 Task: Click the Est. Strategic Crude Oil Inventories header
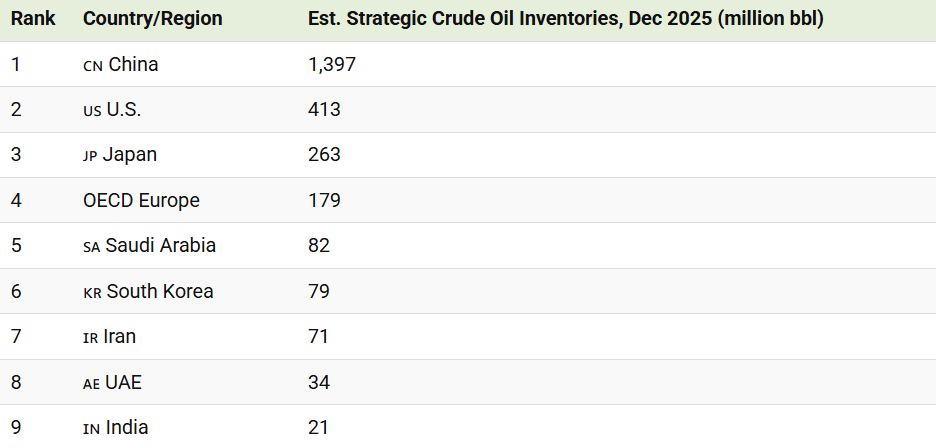pos(566,19)
